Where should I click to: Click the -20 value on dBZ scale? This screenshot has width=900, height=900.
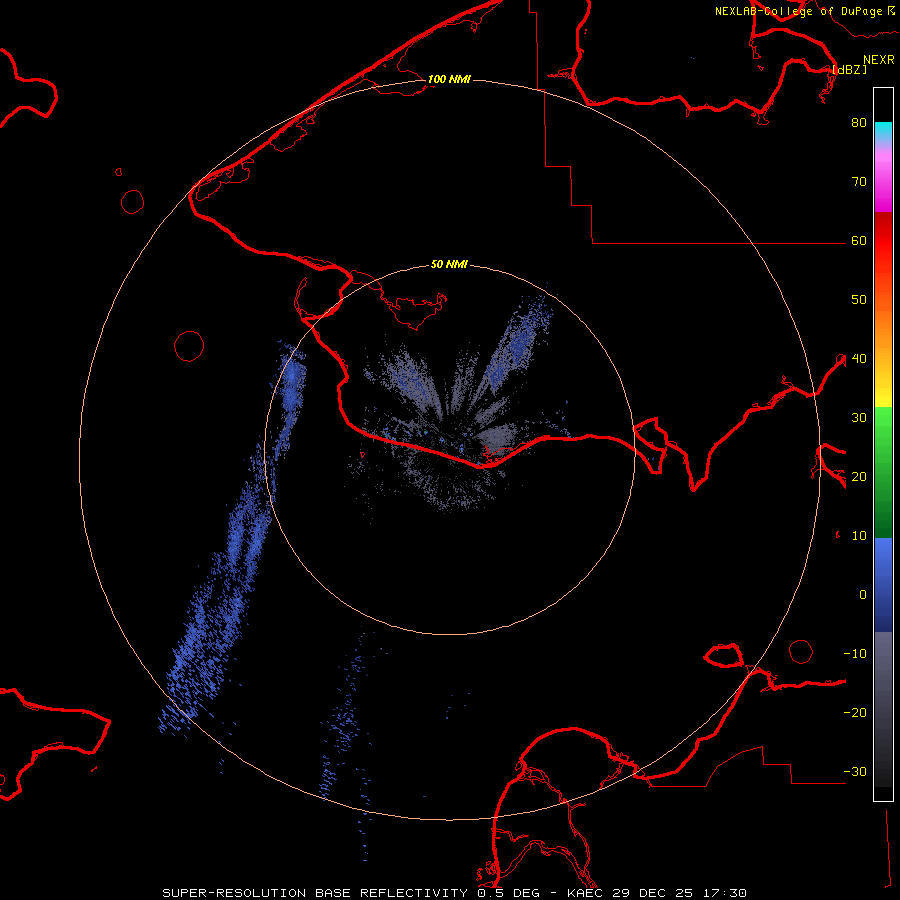tap(855, 713)
